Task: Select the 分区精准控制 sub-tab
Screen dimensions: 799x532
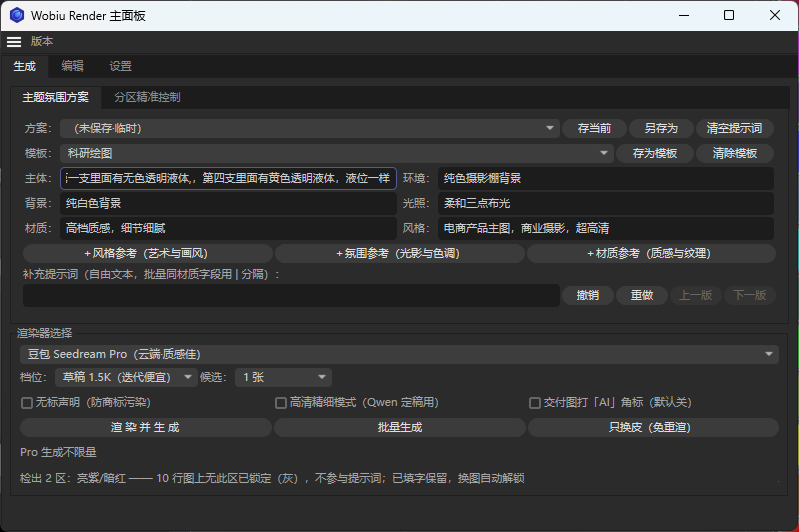Action: click(x=147, y=97)
